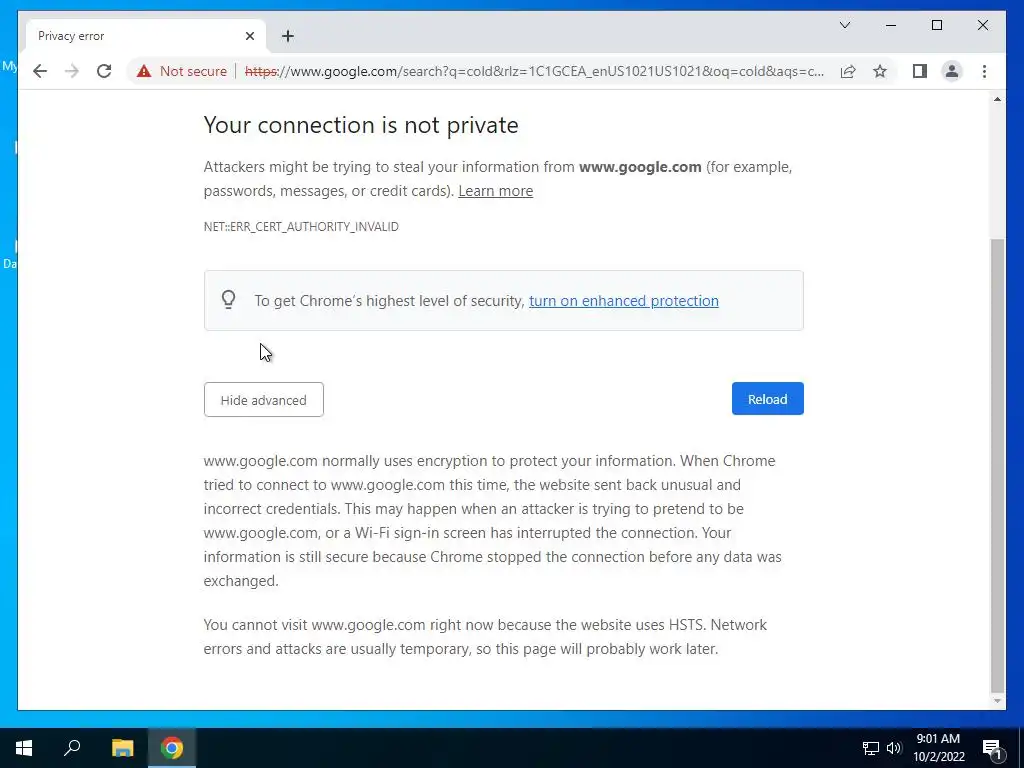Close the Privacy error tab

[250, 36]
